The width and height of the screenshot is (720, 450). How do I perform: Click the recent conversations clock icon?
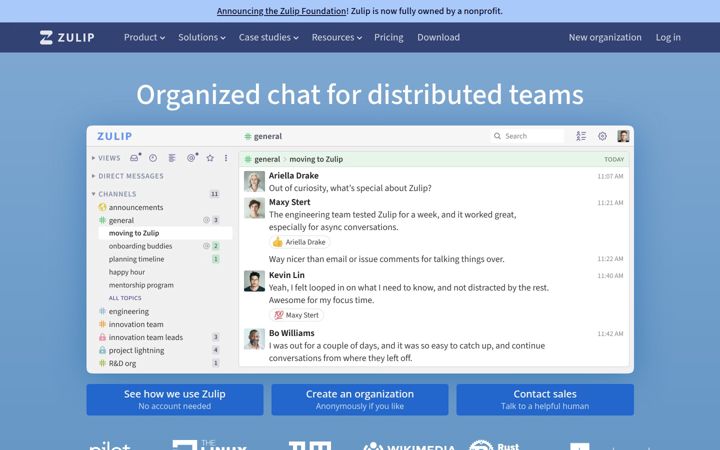153,158
